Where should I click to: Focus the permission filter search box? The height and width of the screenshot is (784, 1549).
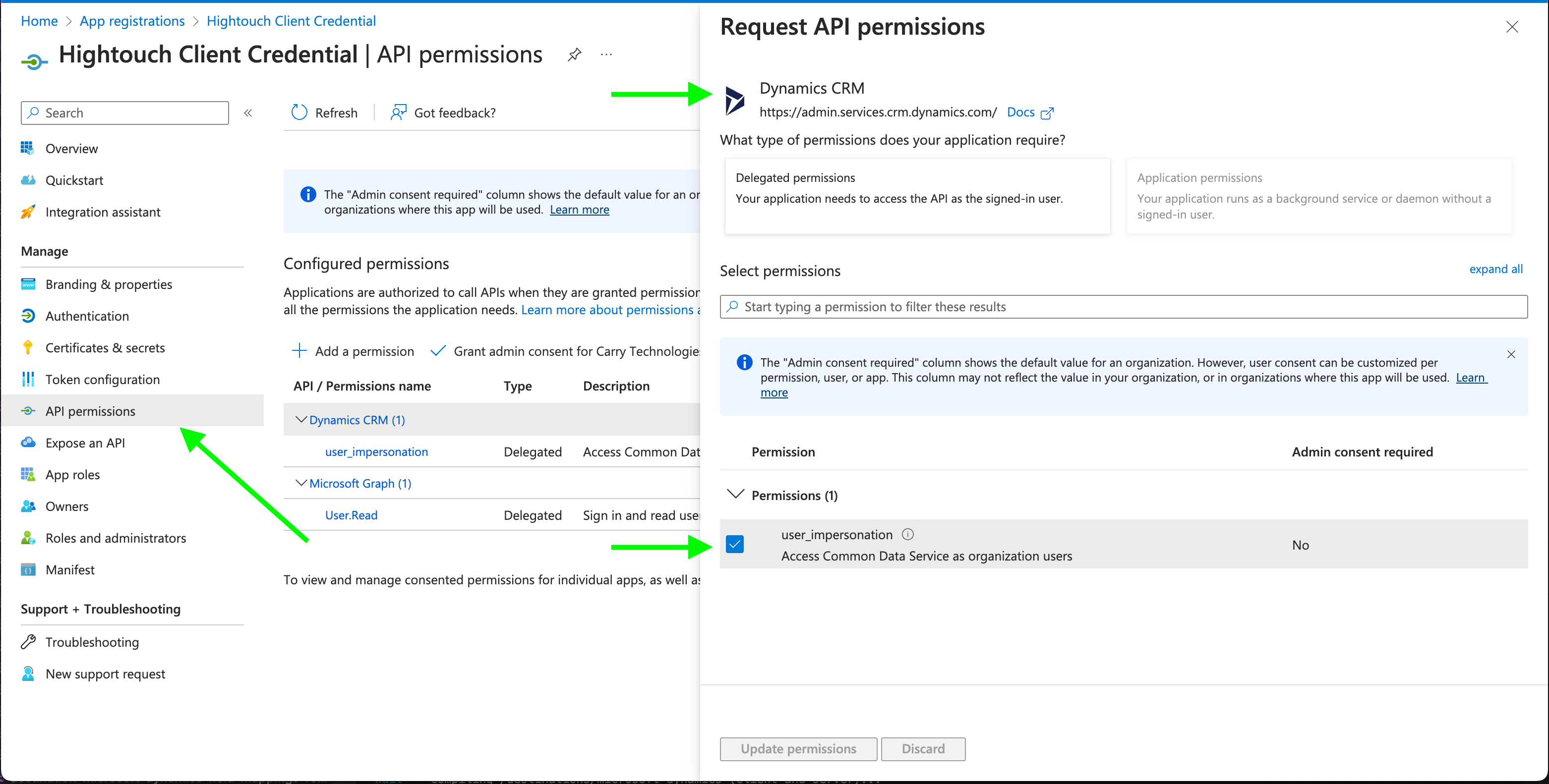coord(1123,307)
